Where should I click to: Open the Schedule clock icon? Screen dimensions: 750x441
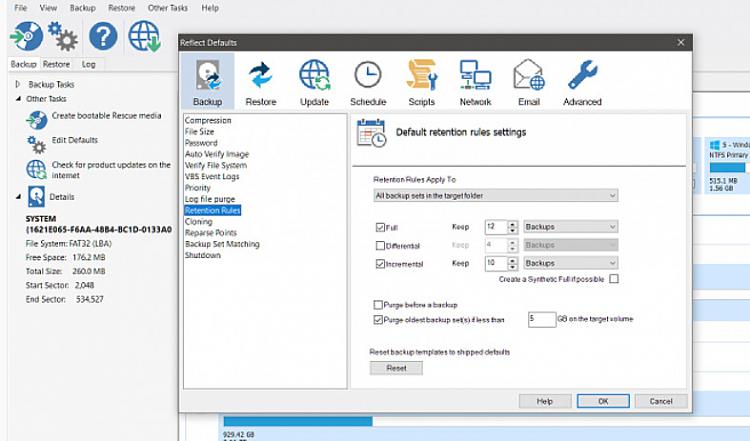pos(367,77)
